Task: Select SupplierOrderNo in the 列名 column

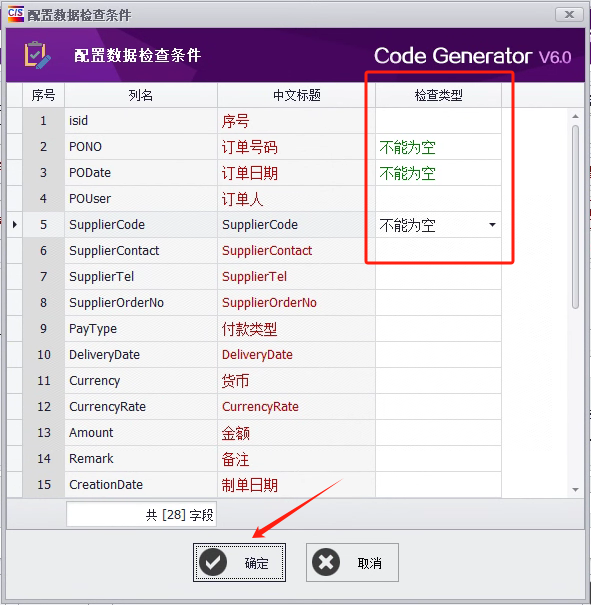Action: [x=141, y=302]
